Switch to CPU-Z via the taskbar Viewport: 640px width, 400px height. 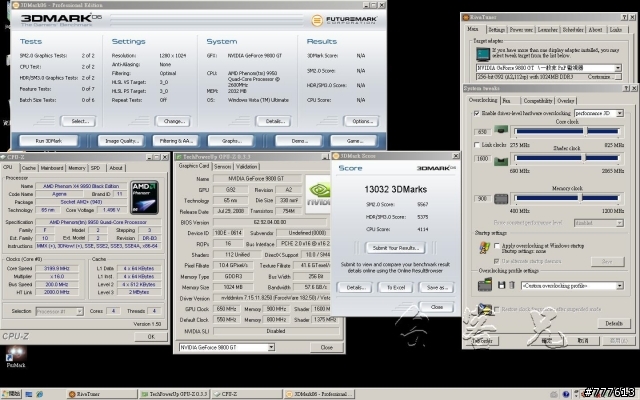pos(247,394)
